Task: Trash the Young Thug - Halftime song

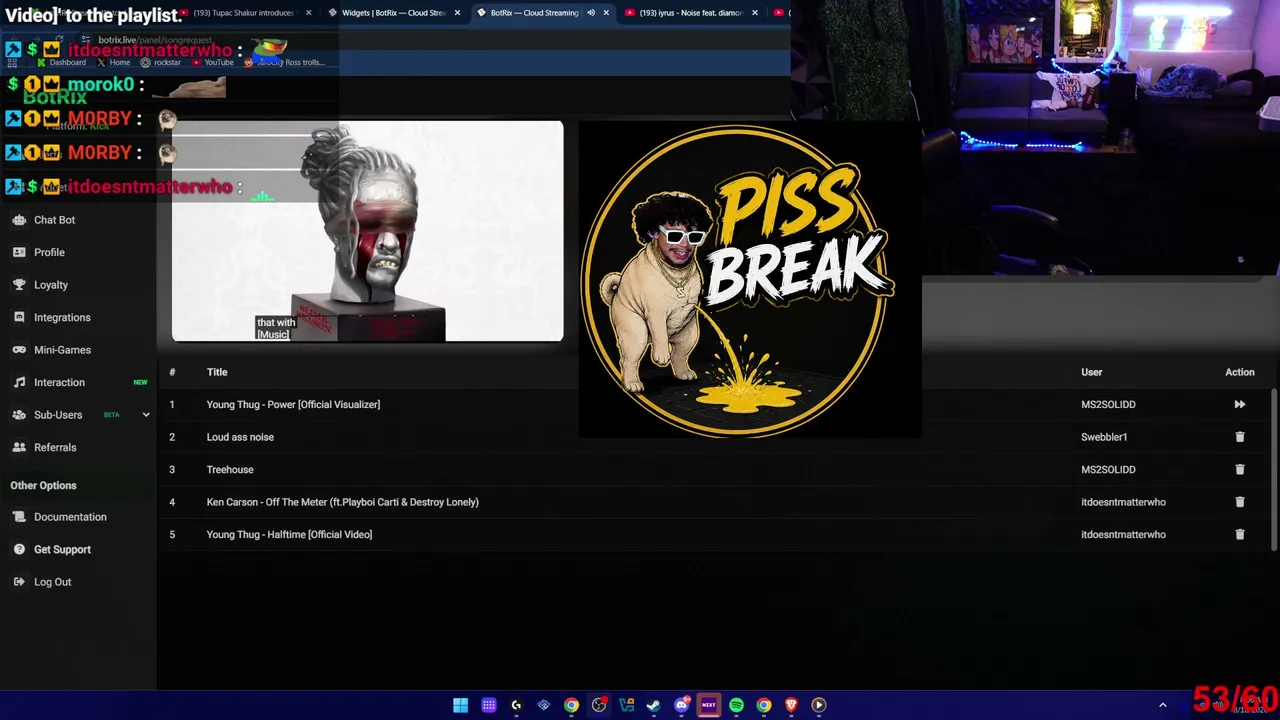Action: pyautogui.click(x=1240, y=534)
